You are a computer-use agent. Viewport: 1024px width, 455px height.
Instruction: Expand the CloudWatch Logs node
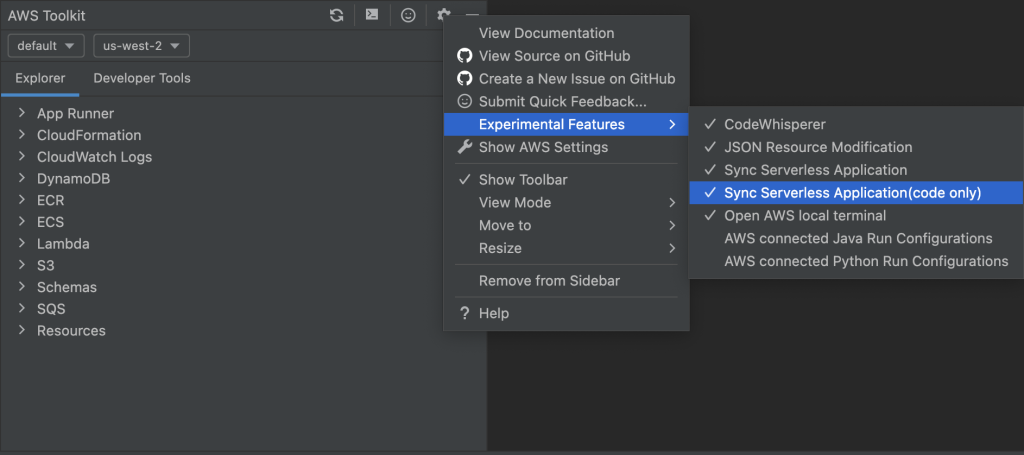pos(22,156)
